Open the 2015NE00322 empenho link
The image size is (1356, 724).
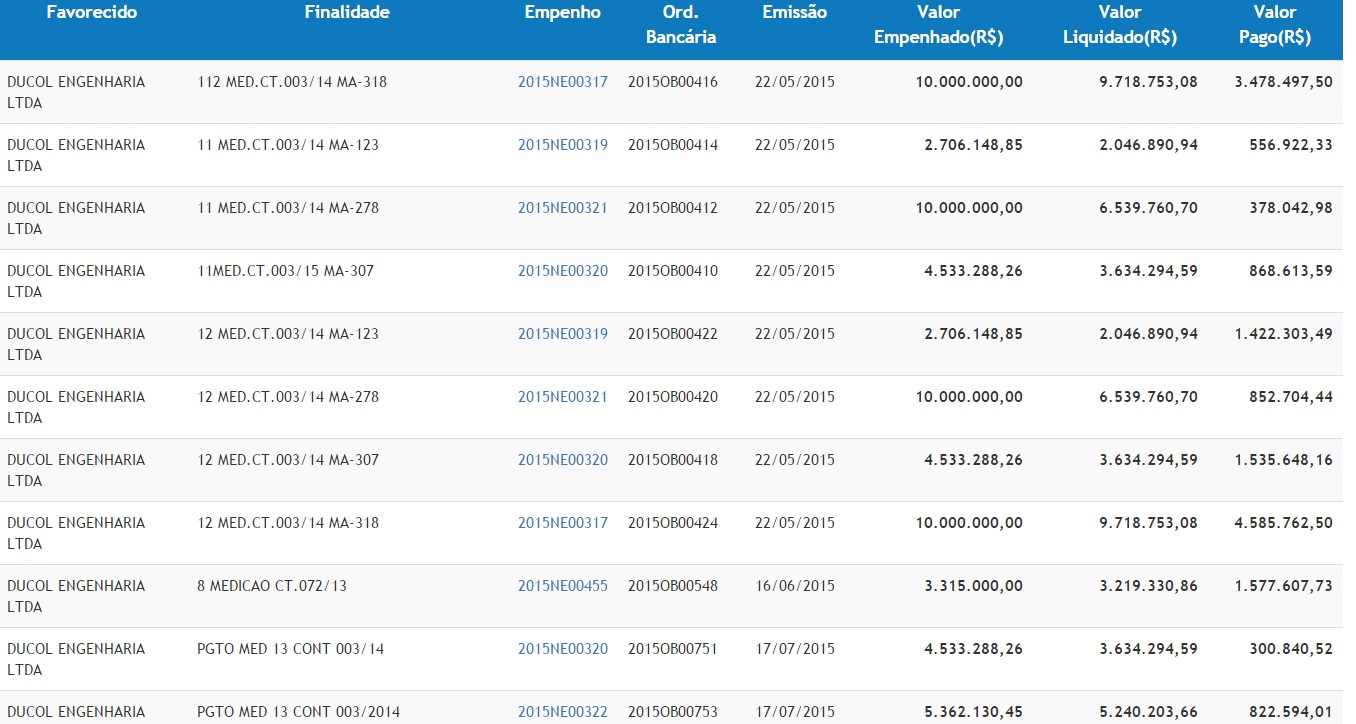coord(562,712)
